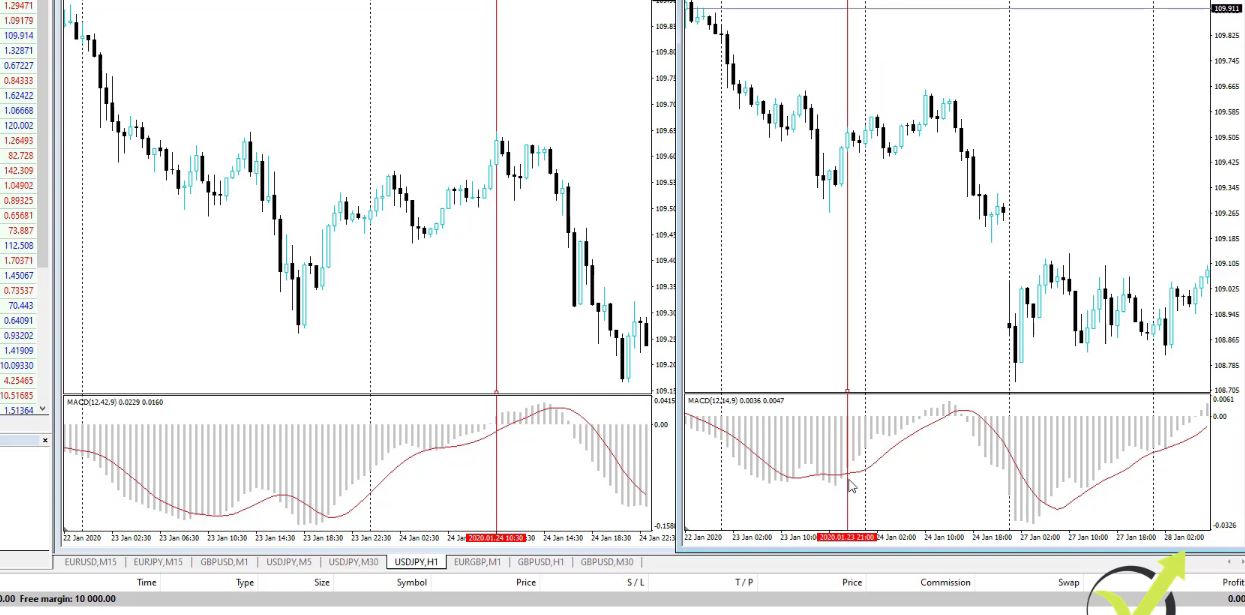Screen dimensions: 1245x615
Task: Click the red 2020.01.23 21:00 time marker
Action: [846, 538]
